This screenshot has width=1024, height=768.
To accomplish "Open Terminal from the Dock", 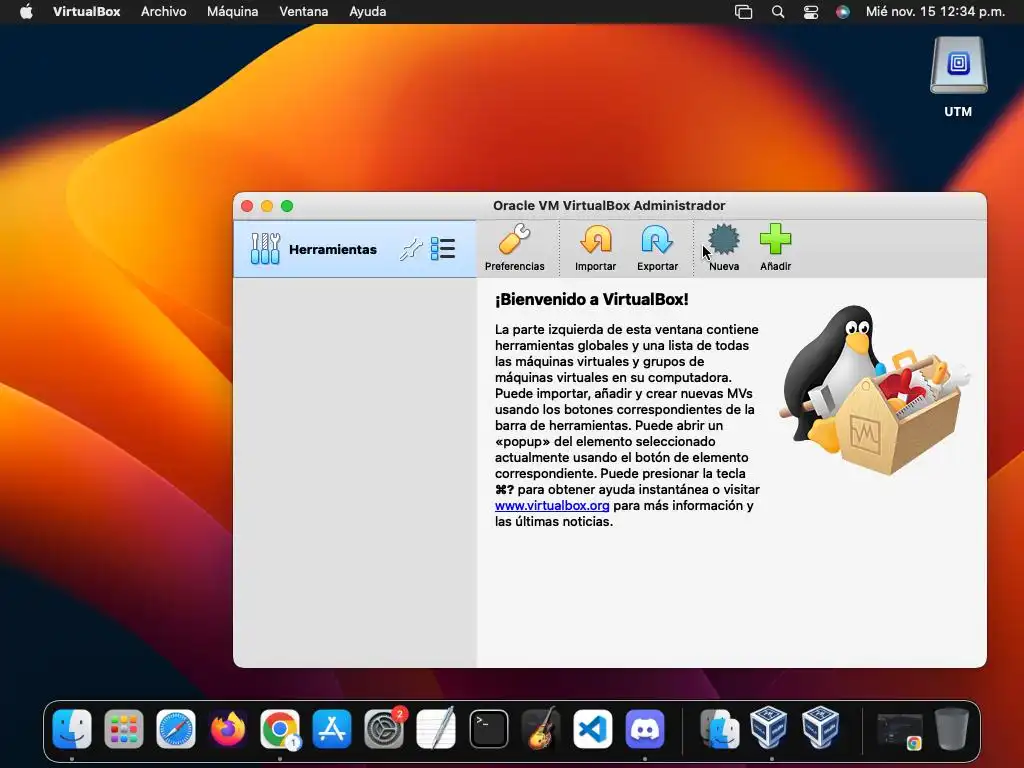I will (488, 729).
